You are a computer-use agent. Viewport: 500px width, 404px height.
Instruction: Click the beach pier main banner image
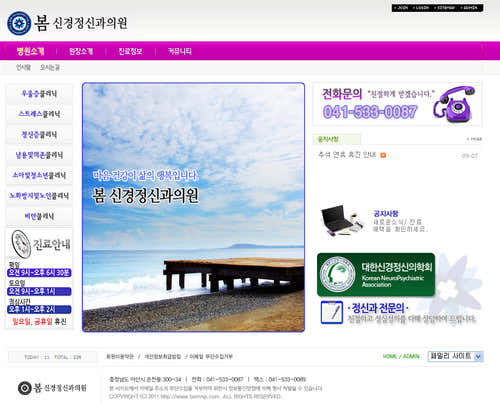tap(193, 207)
